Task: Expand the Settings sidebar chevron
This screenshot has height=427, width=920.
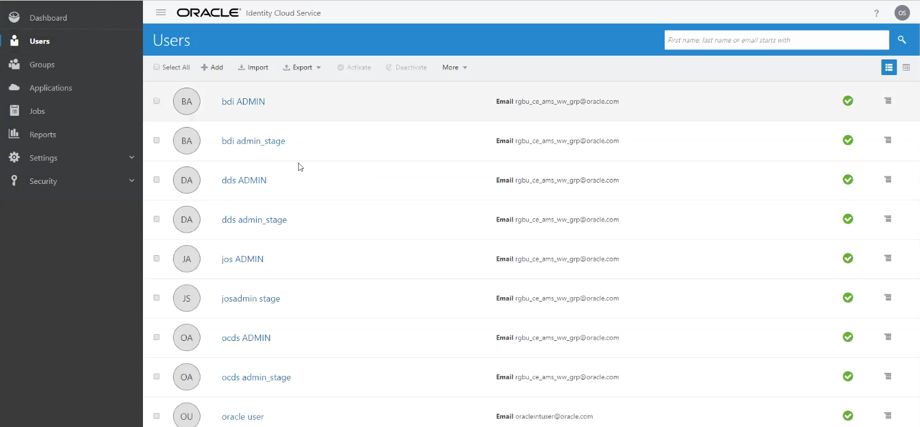Action: [x=131, y=157]
